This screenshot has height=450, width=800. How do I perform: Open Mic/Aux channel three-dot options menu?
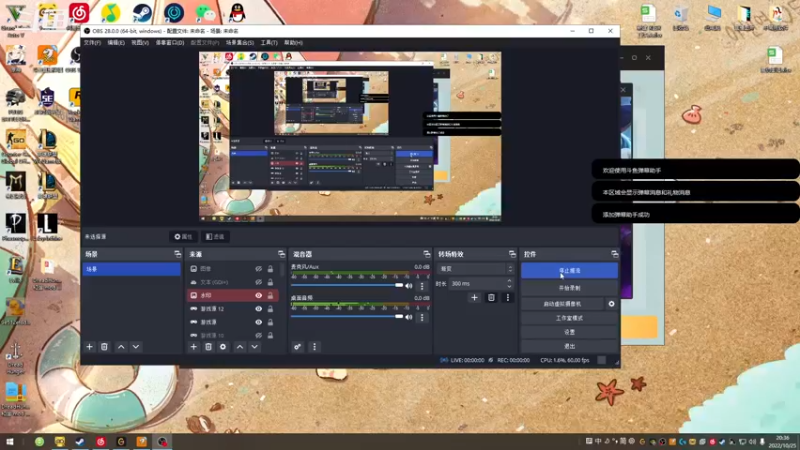(422, 286)
